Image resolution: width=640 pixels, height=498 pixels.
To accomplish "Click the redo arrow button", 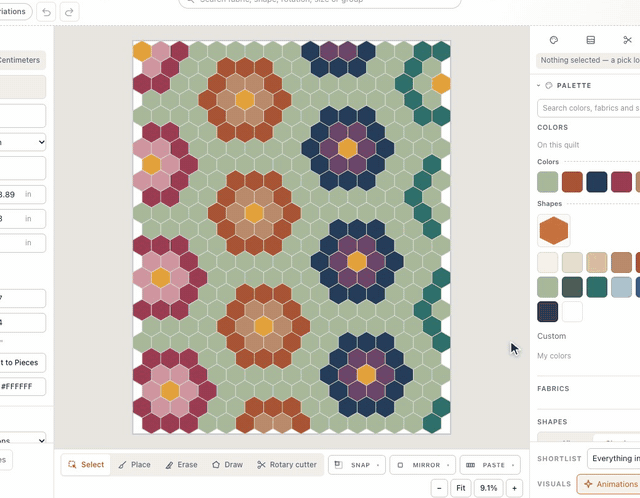I will coord(69,12).
